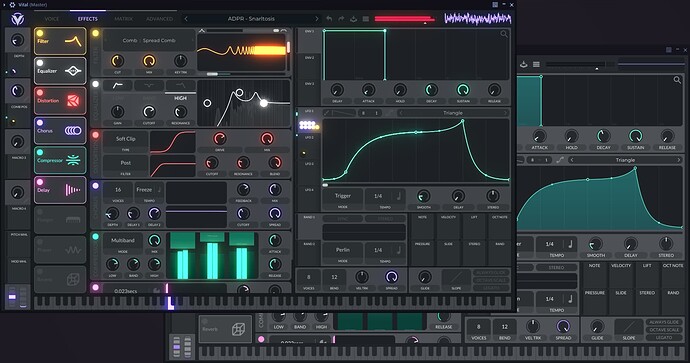This screenshot has width=690, height=363.
Task: Click the disabled Flanger effect icon
Action: [x=73, y=220]
